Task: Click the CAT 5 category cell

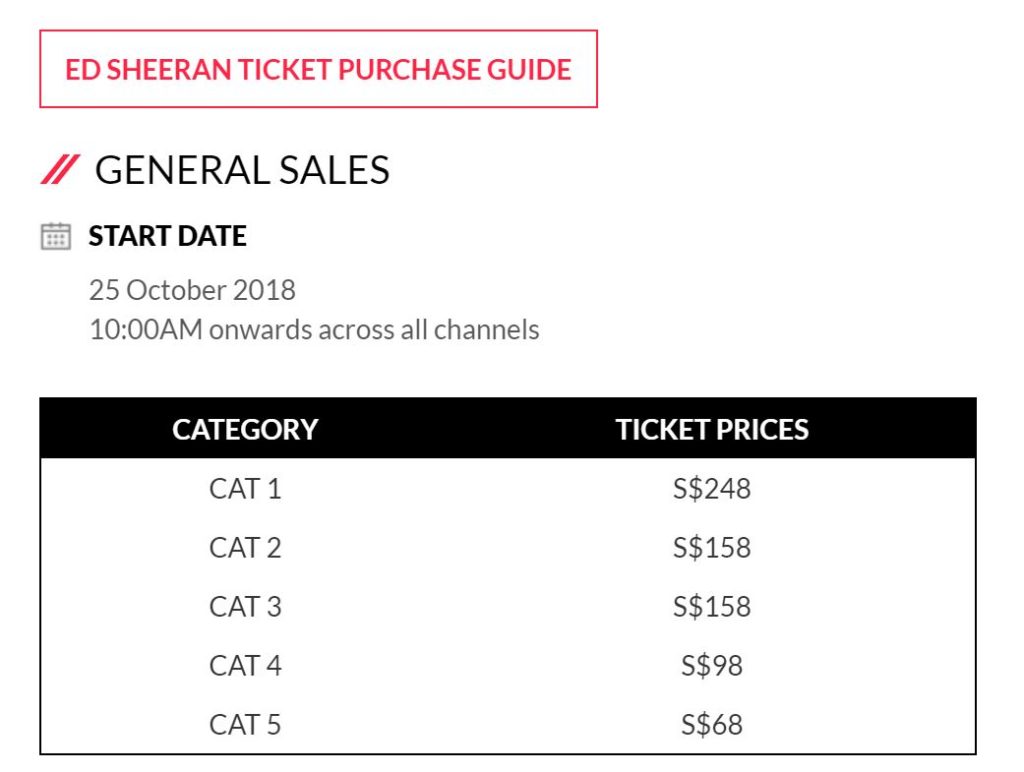Action: (x=245, y=724)
